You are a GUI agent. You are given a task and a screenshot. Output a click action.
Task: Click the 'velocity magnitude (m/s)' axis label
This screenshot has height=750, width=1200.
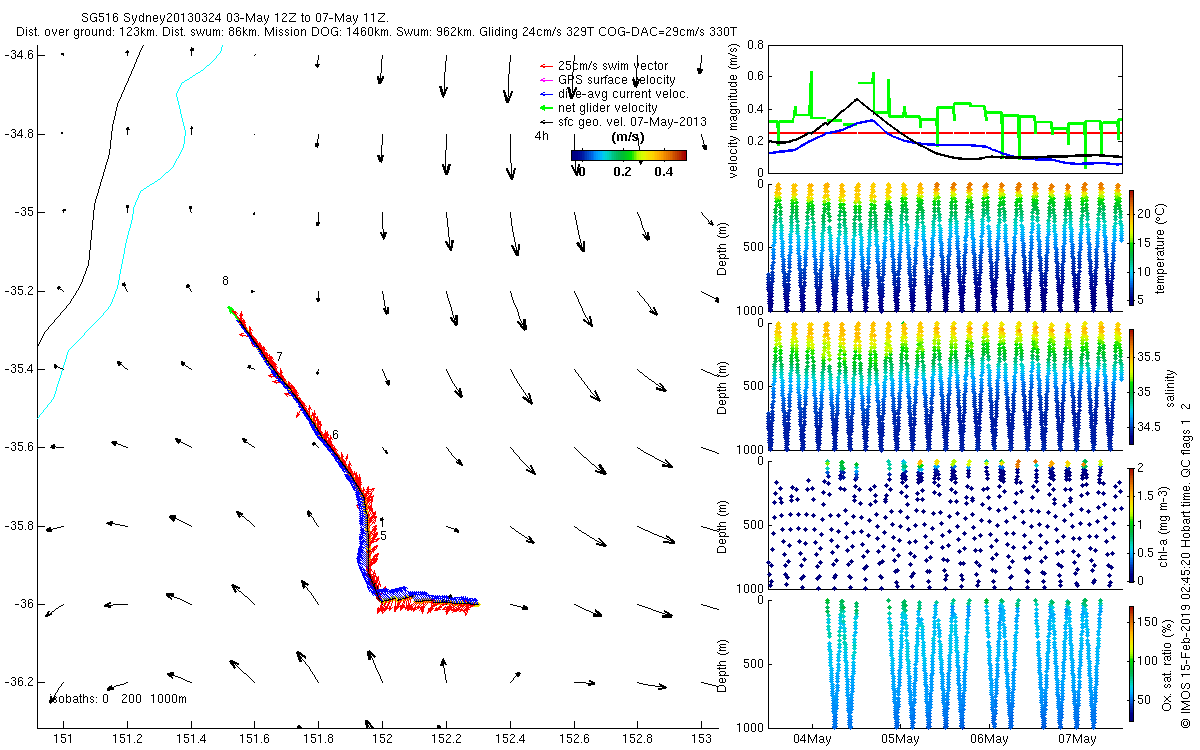click(x=733, y=109)
